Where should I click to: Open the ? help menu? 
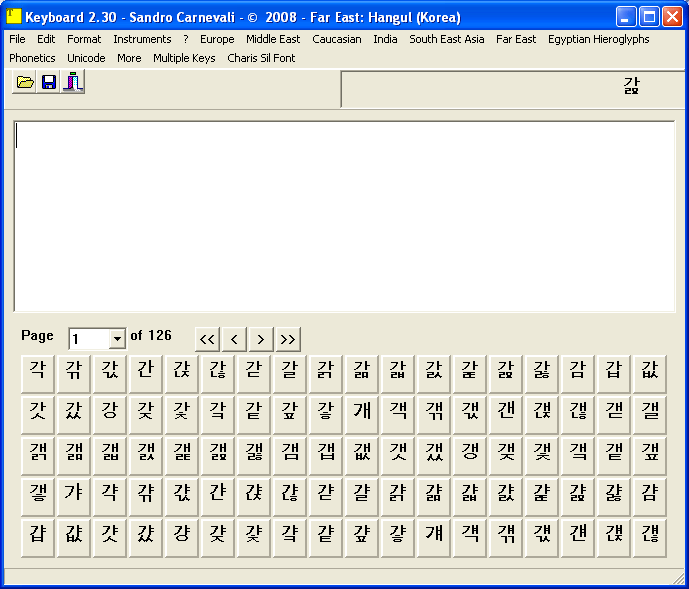tap(186, 39)
